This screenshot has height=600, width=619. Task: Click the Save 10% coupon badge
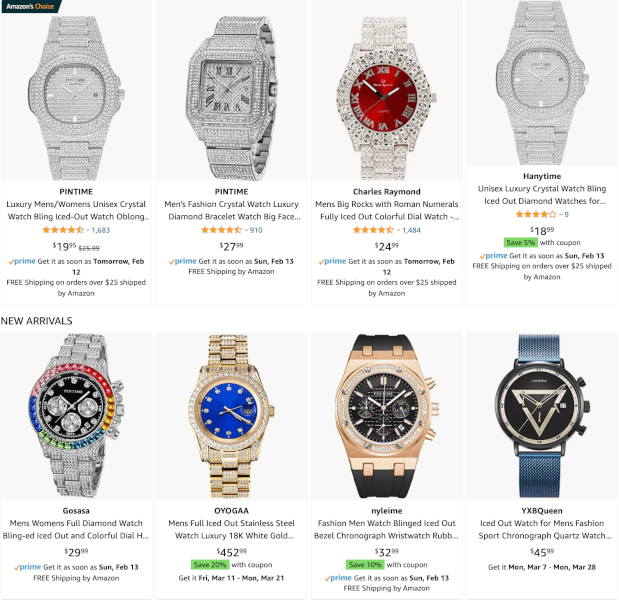365,565
